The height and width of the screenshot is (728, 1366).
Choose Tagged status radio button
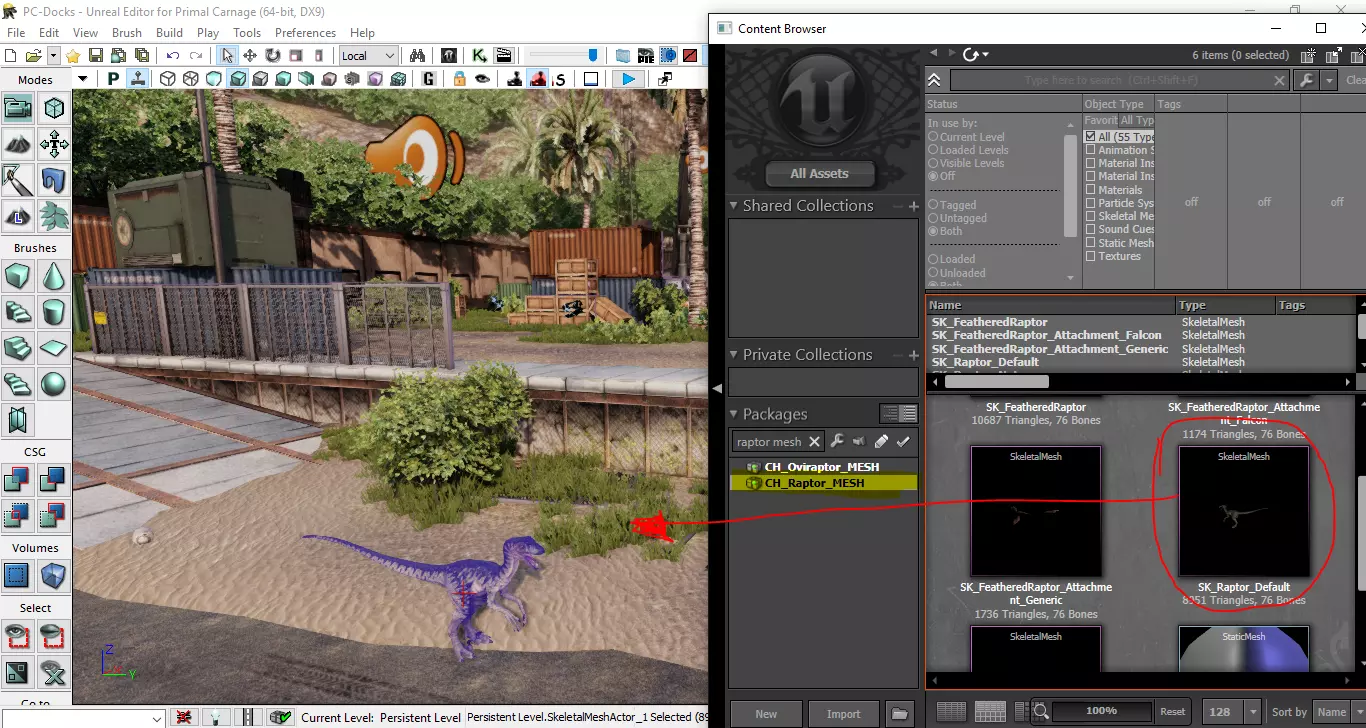click(952, 205)
